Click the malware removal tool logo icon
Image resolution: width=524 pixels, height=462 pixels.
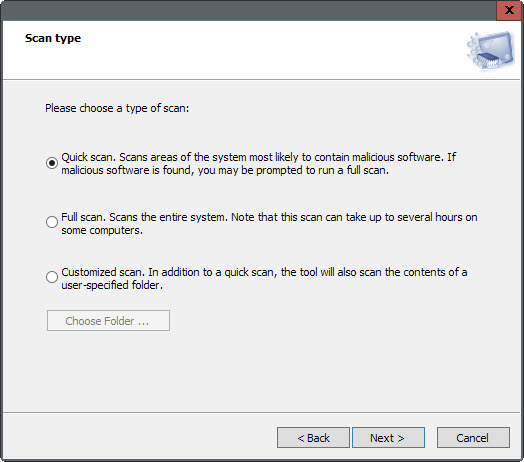[x=491, y=51]
